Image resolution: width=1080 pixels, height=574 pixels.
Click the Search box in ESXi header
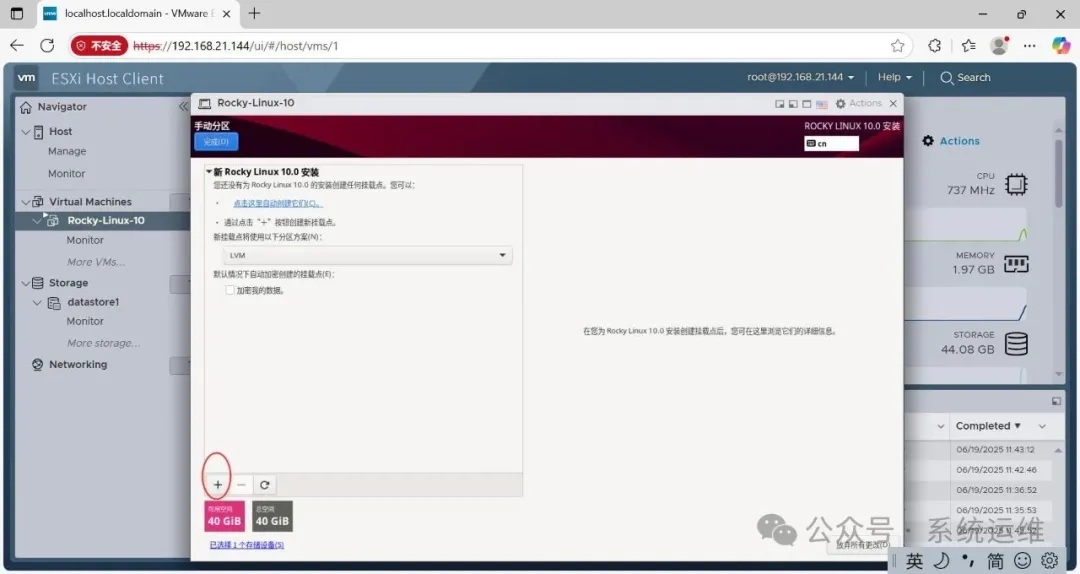pyautogui.click(x=966, y=77)
